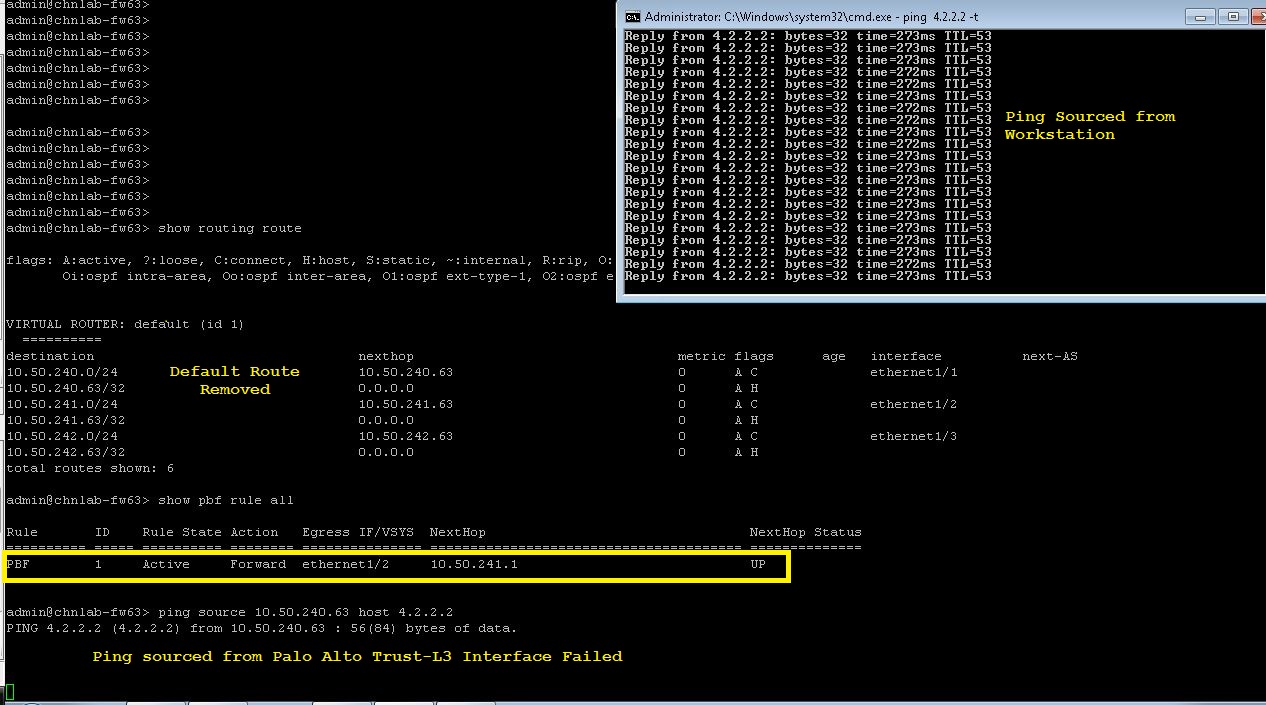Viewport: 1266px width, 705px height.
Task: Select PBF rule nexthop 10.50.241.1
Action: (474, 564)
